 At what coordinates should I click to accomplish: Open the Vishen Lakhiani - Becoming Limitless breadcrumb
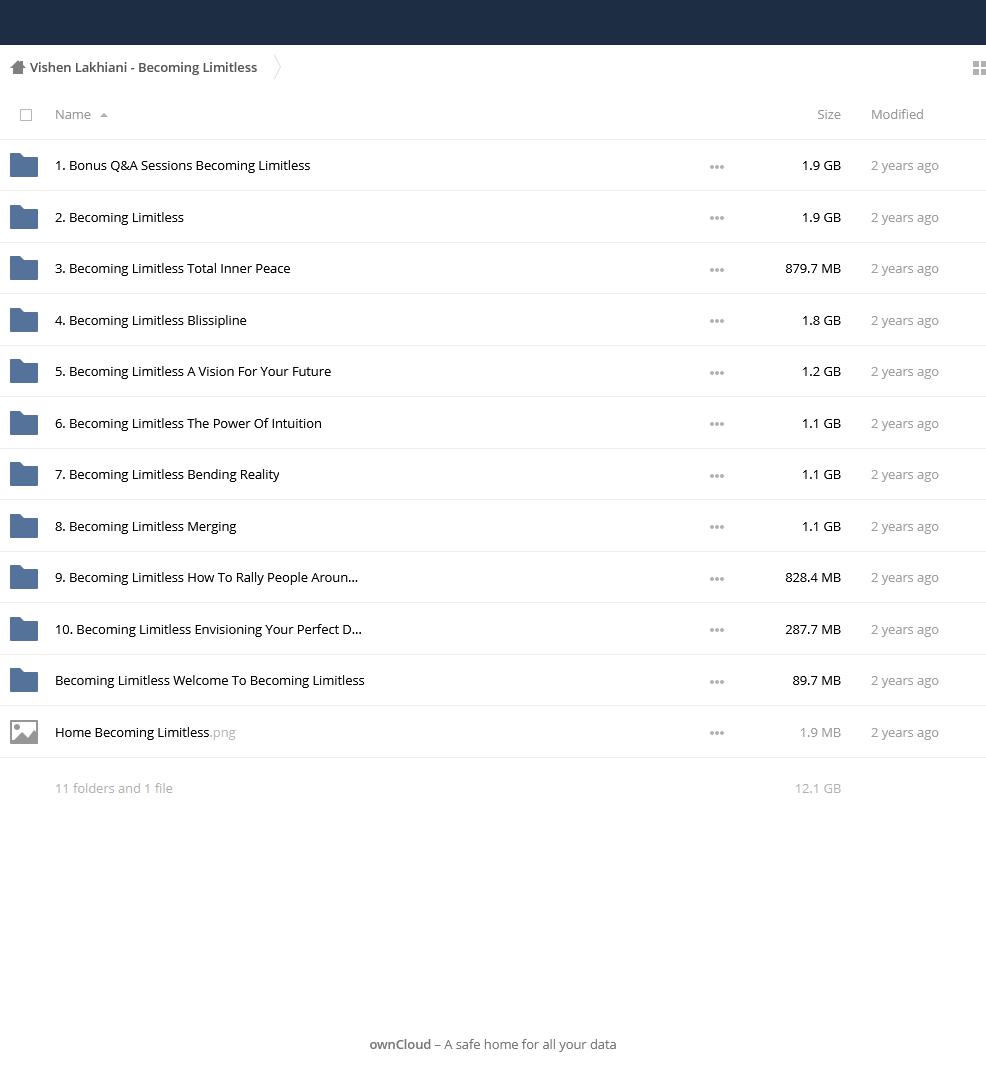pos(143,67)
